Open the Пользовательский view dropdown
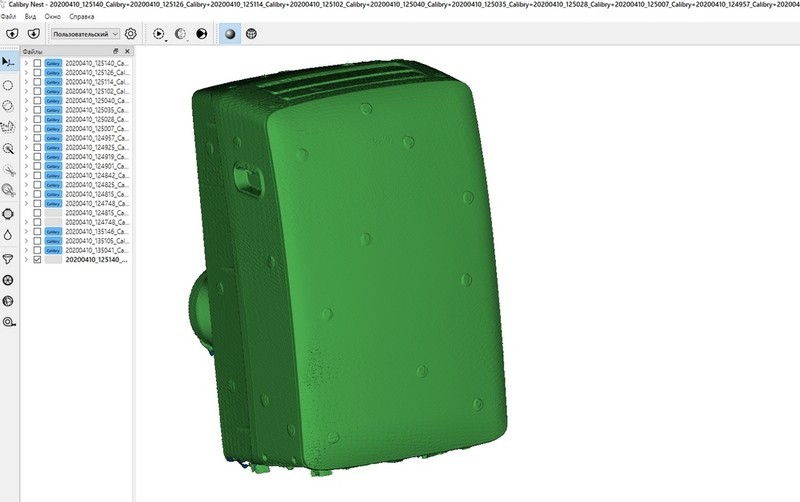The height and width of the screenshot is (502, 800). 85,34
